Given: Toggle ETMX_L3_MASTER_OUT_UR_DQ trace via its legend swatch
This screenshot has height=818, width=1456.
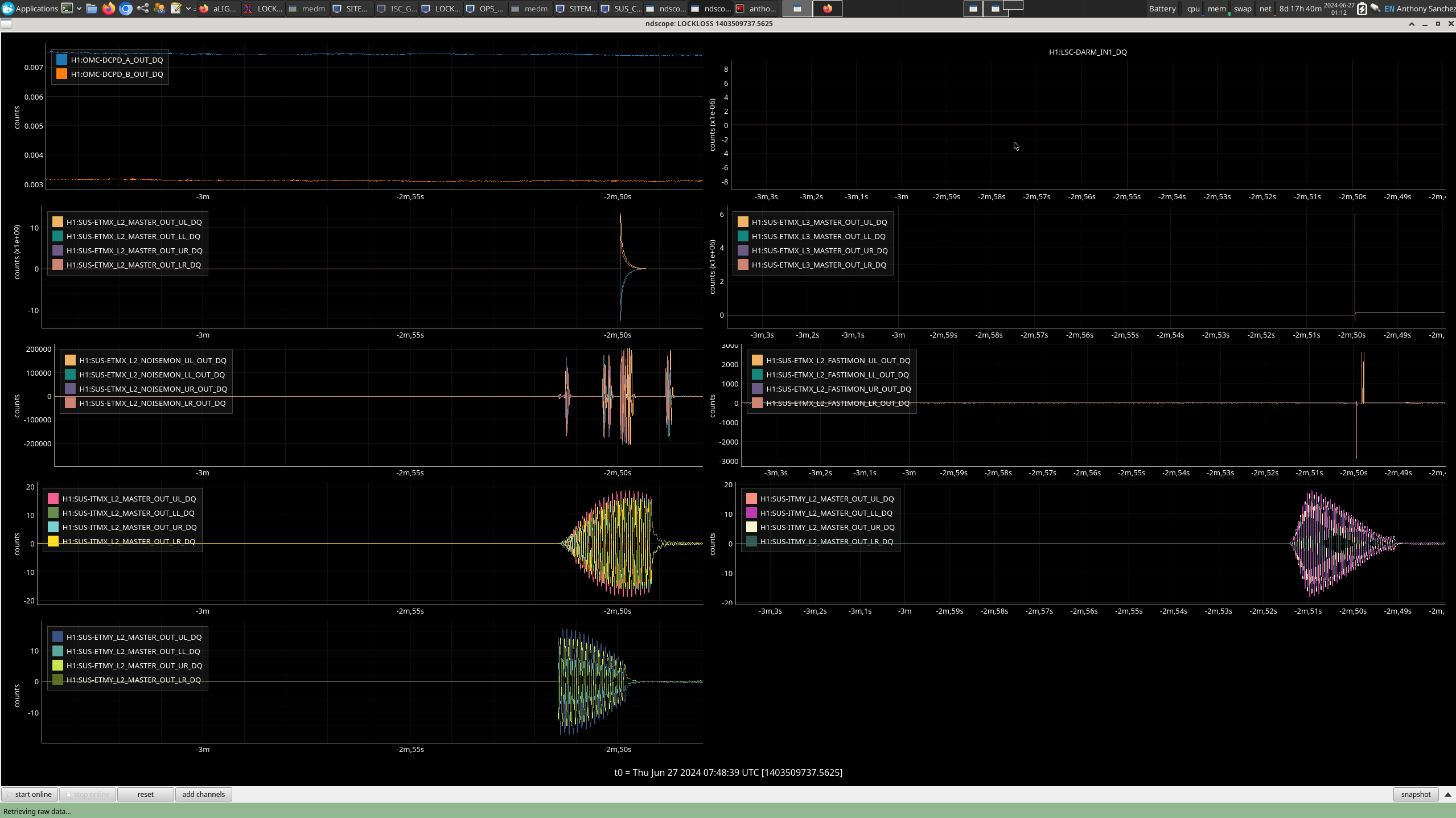Looking at the screenshot, I should pyautogui.click(x=743, y=250).
